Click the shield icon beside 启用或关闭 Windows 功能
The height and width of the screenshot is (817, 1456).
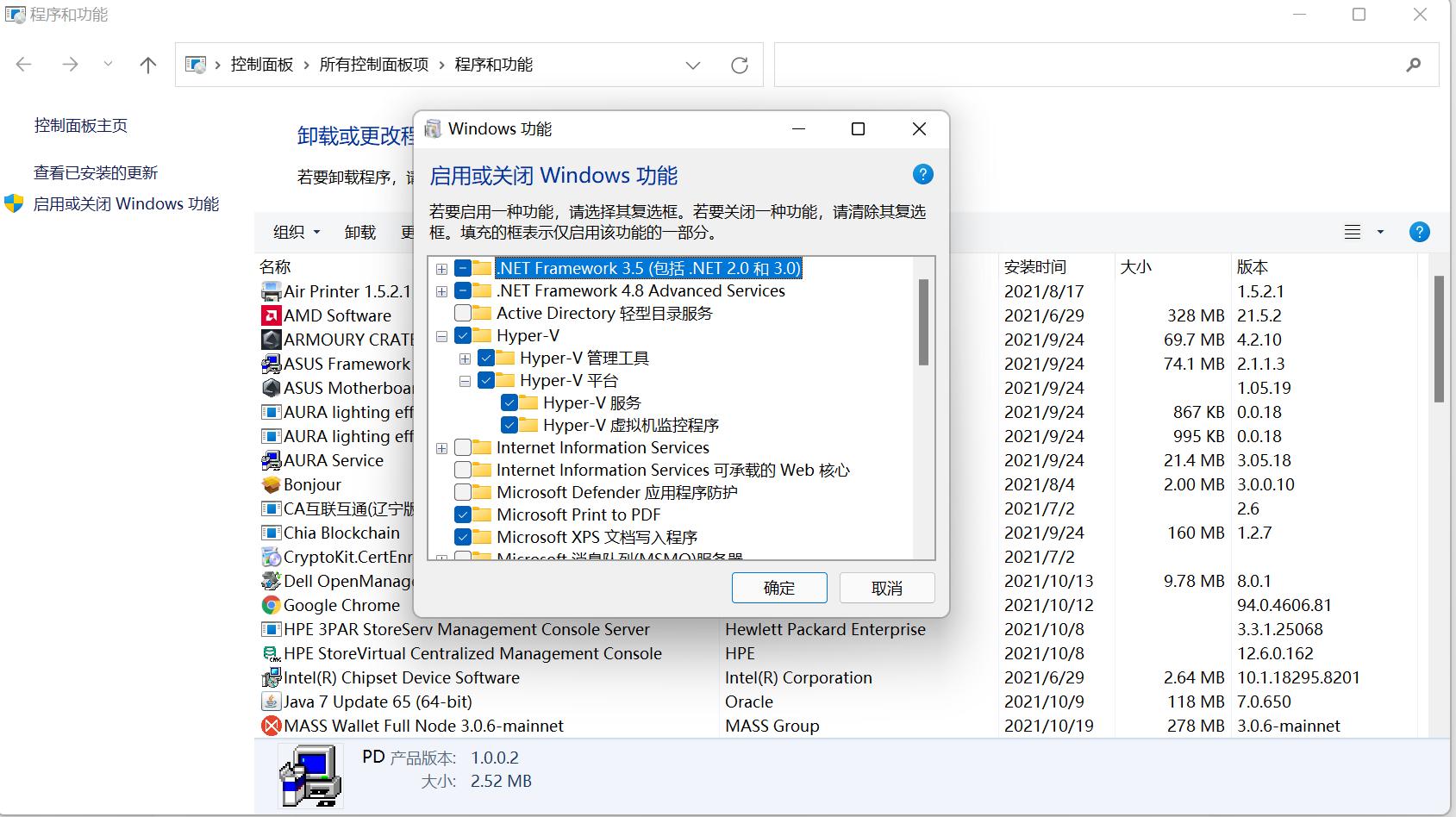pyautogui.click(x=13, y=203)
